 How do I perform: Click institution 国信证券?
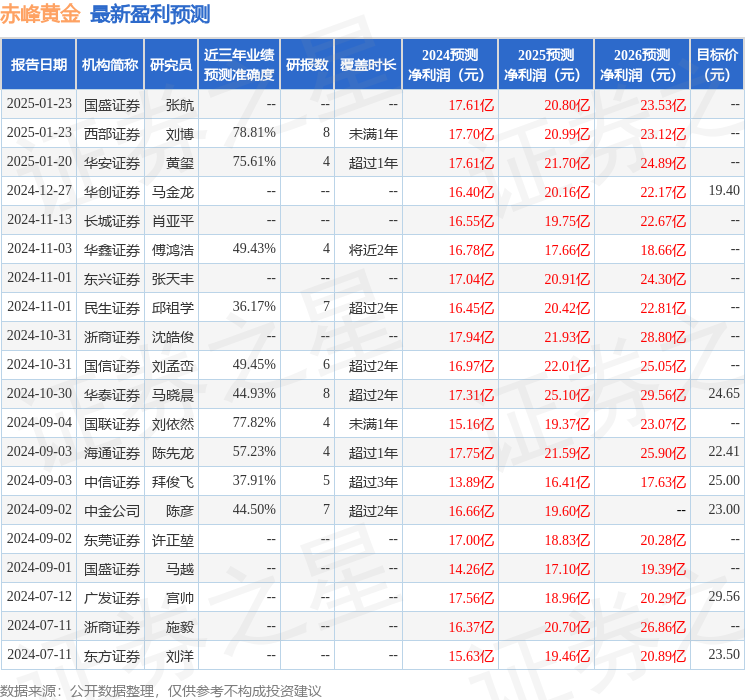(x=112, y=366)
